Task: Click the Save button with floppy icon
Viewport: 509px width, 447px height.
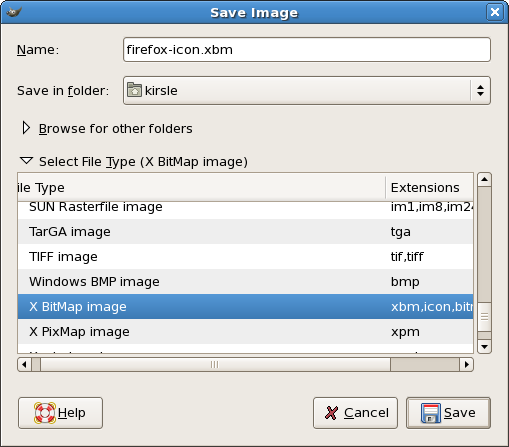Action: point(448,413)
